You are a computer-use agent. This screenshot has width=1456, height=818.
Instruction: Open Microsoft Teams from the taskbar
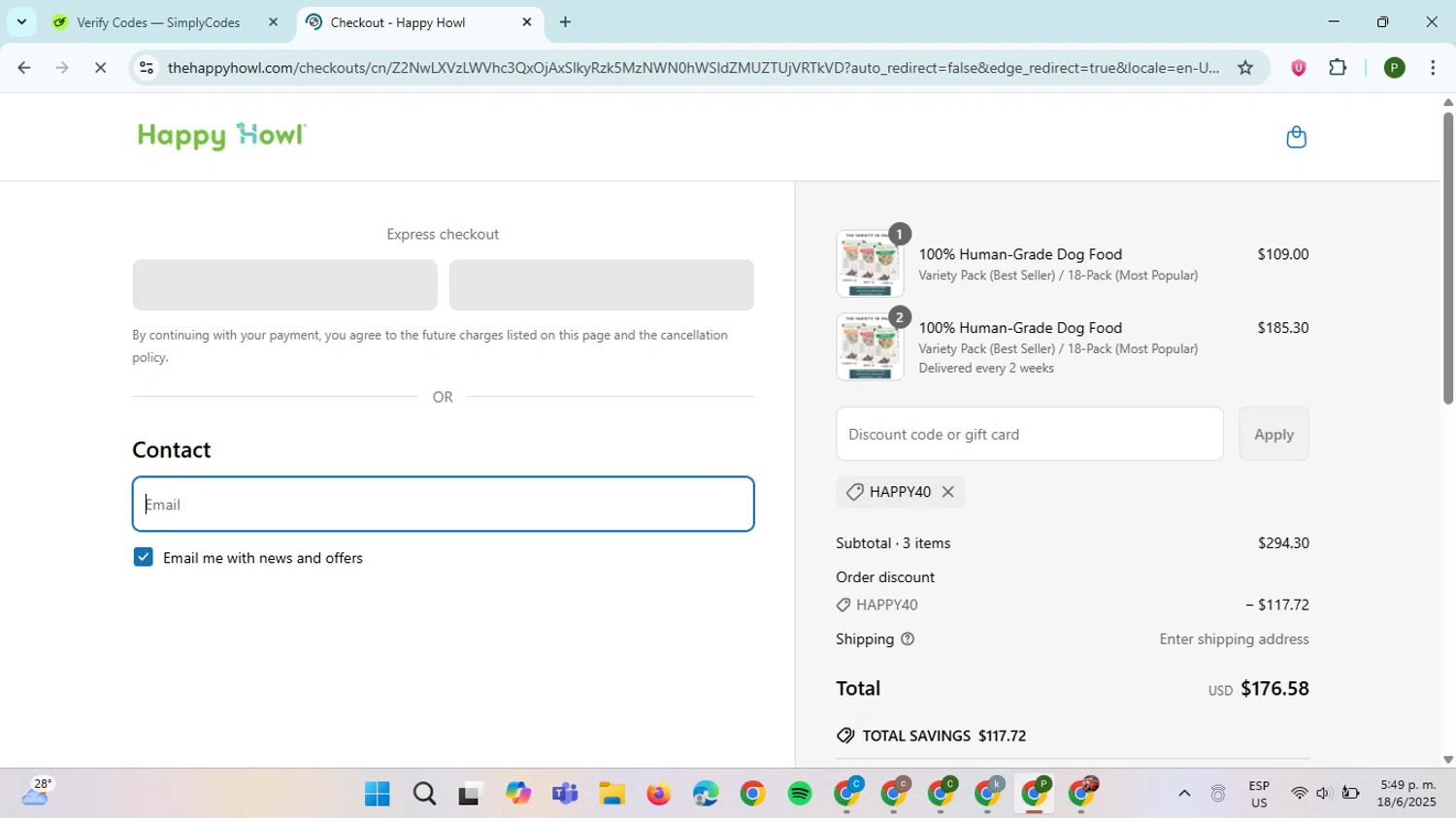pyautogui.click(x=565, y=794)
